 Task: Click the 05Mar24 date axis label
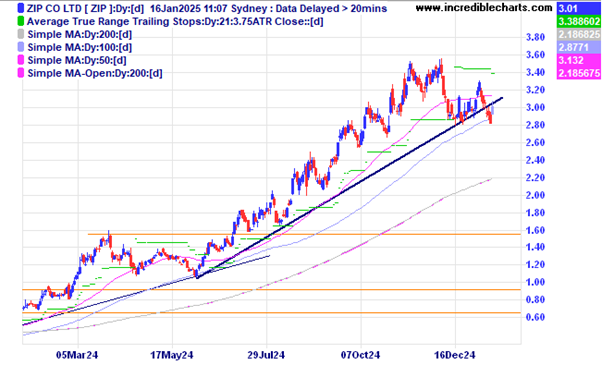coord(77,355)
